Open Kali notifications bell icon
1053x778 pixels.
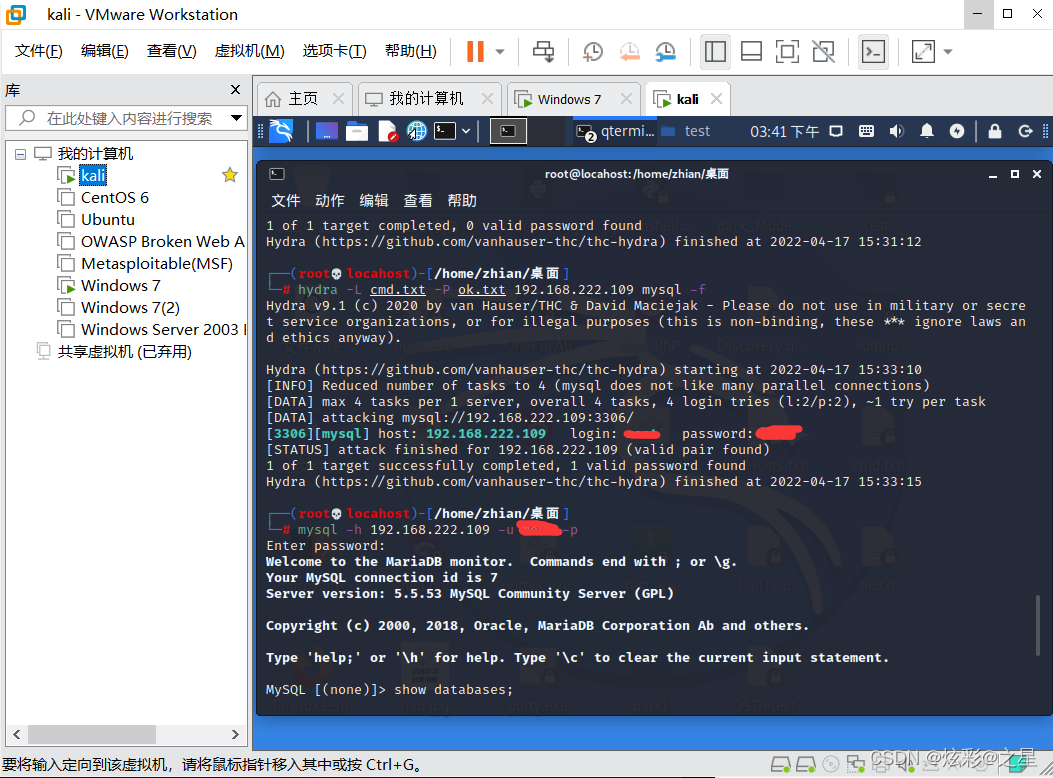click(x=927, y=131)
